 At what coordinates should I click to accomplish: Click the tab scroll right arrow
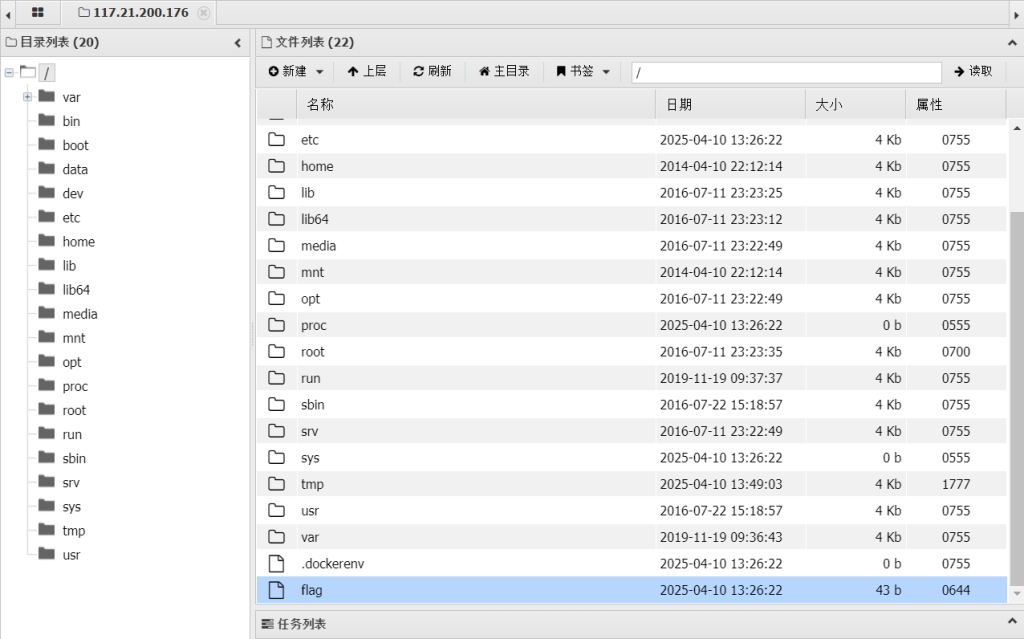pos(1016,13)
